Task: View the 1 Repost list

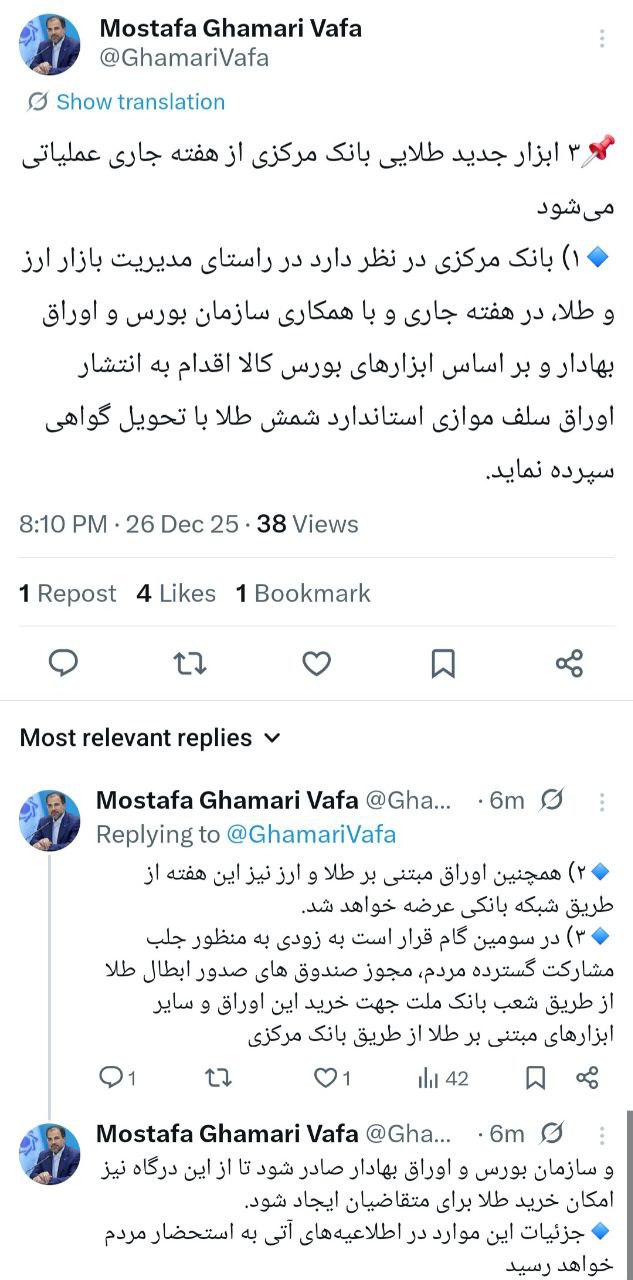Action: click(68, 594)
